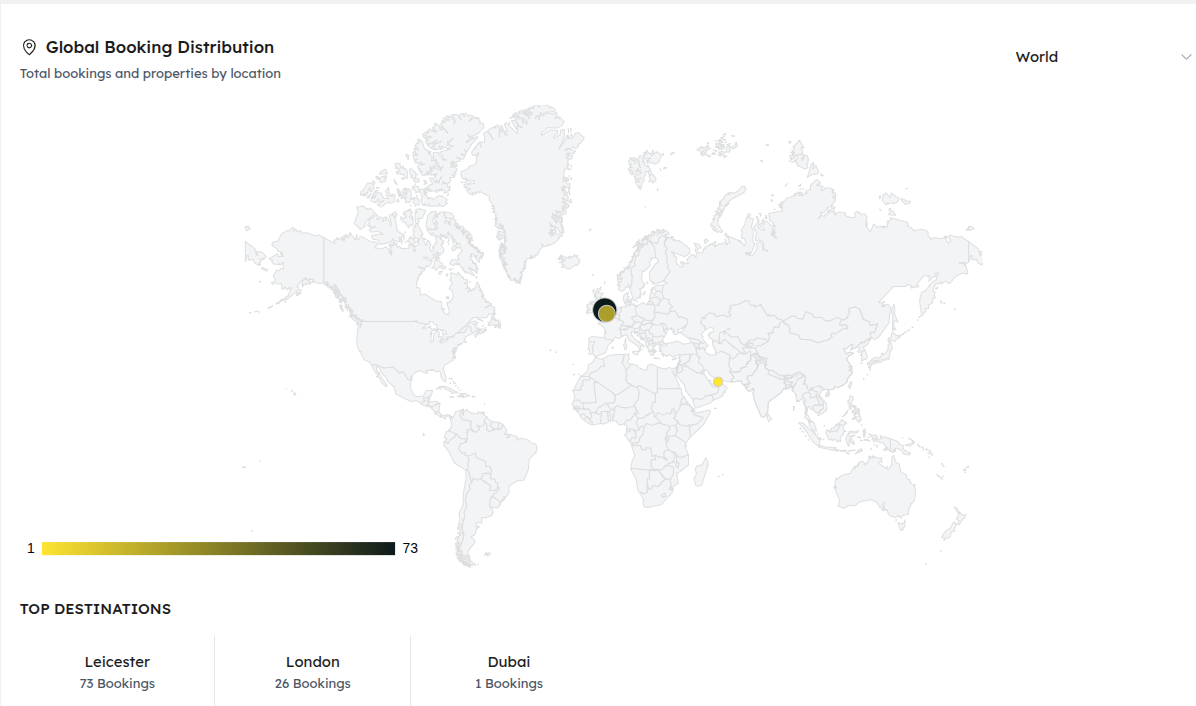The height and width of the screenshot is (706, 1196).
Task: Click the legend maximum value 73
Action: [410, 548]
